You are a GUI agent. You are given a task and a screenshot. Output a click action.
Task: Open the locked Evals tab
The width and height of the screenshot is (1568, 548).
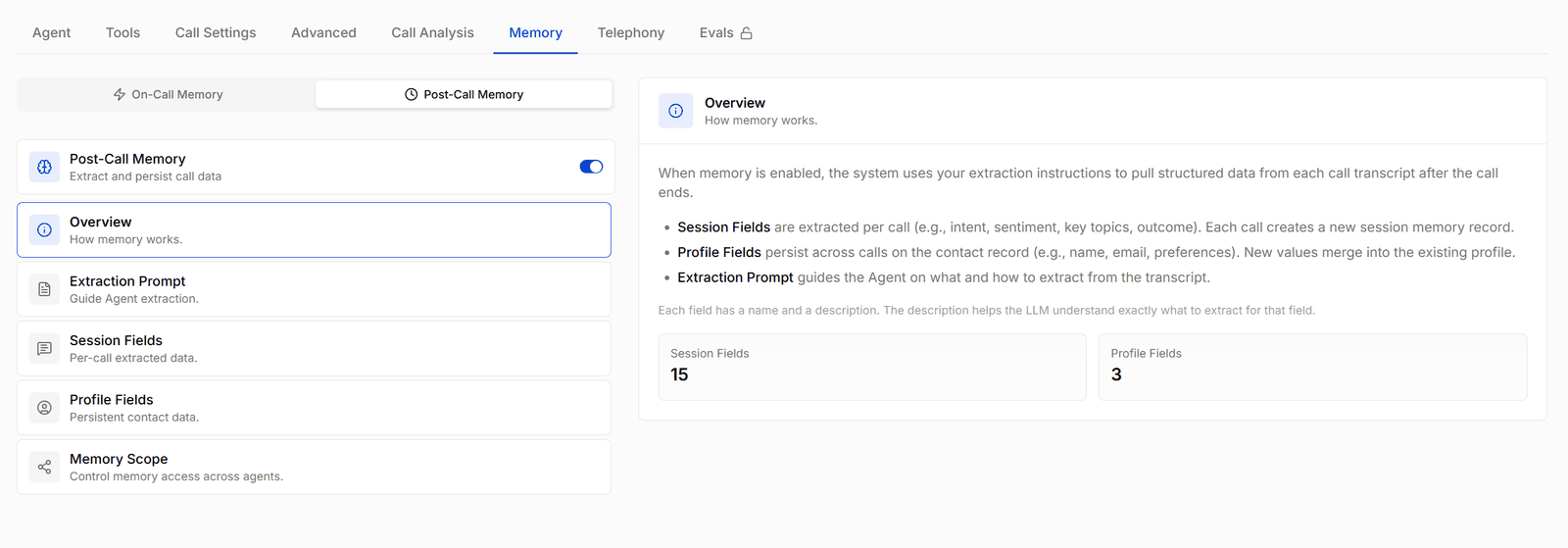(x=725, y=32)
